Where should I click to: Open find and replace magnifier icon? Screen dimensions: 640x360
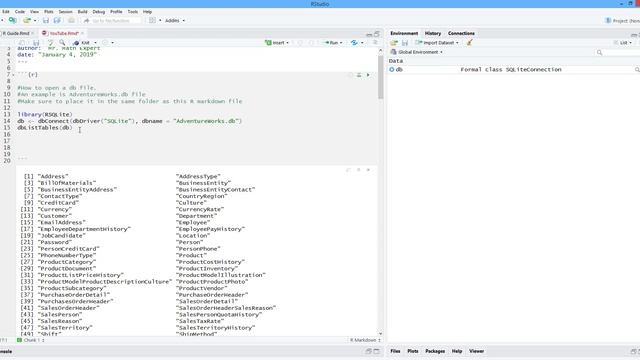(x=62, y=43)
